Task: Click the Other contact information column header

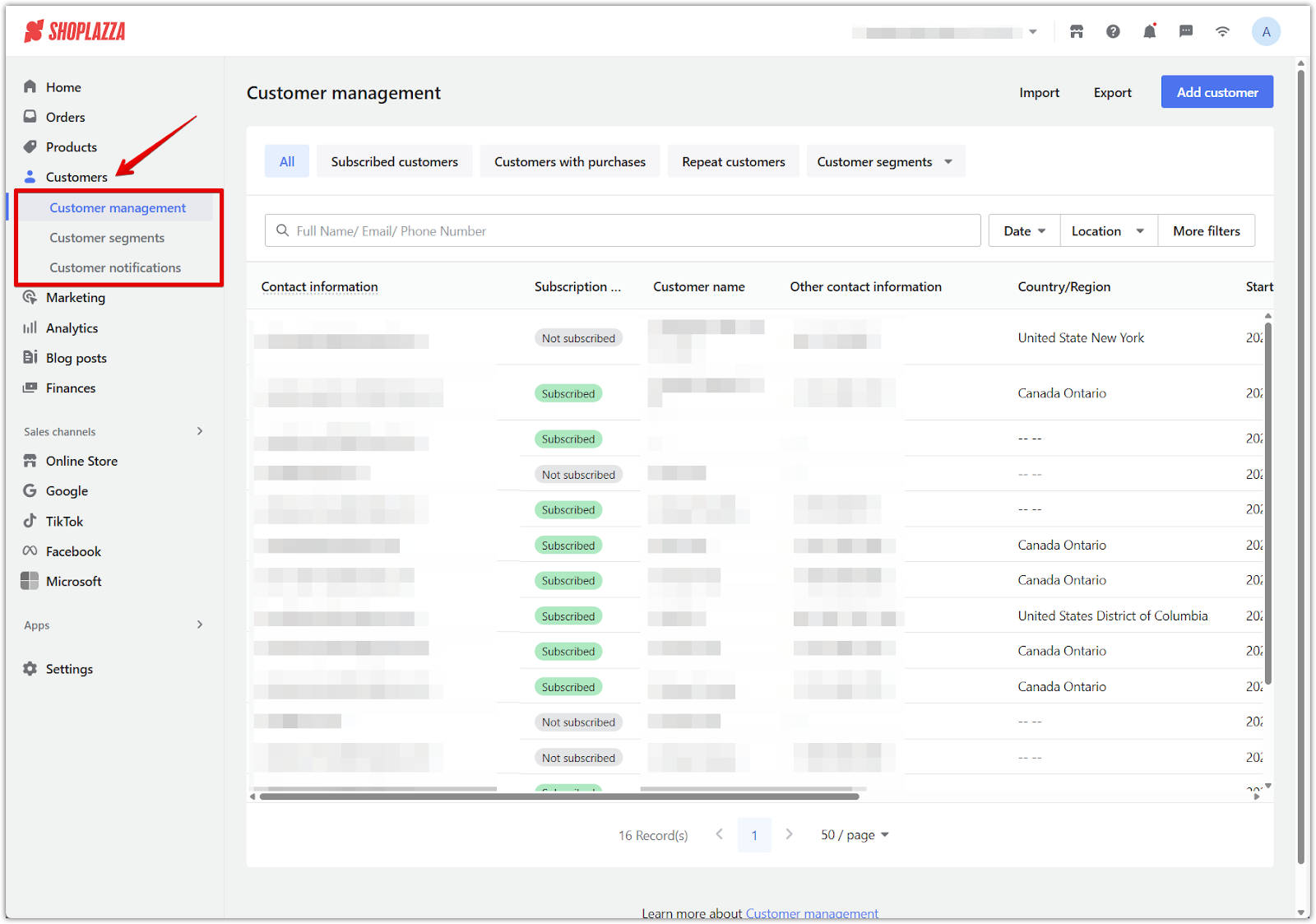Action: [x=866, y=286]
